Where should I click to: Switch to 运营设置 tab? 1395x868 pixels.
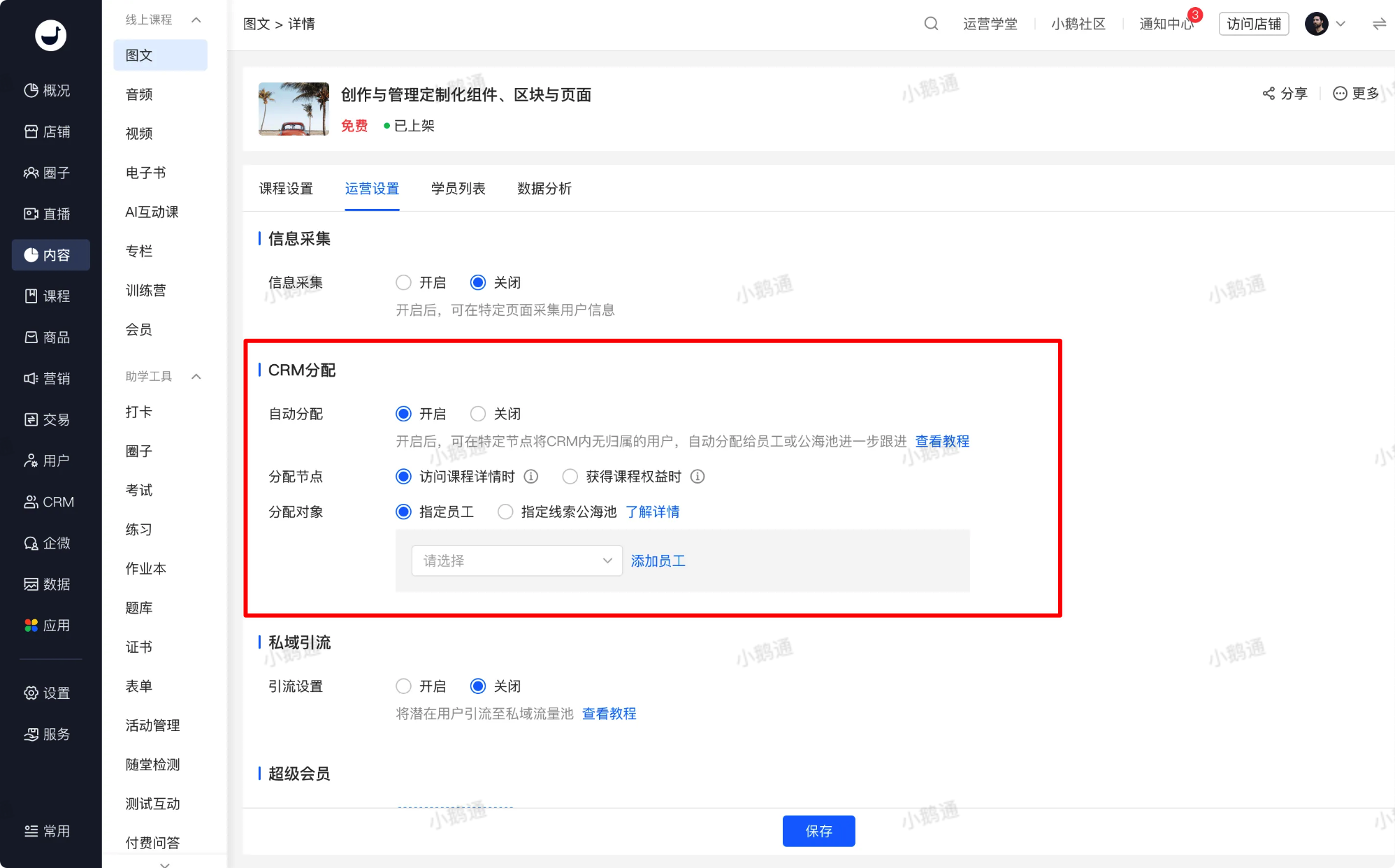tap(372, 189)
